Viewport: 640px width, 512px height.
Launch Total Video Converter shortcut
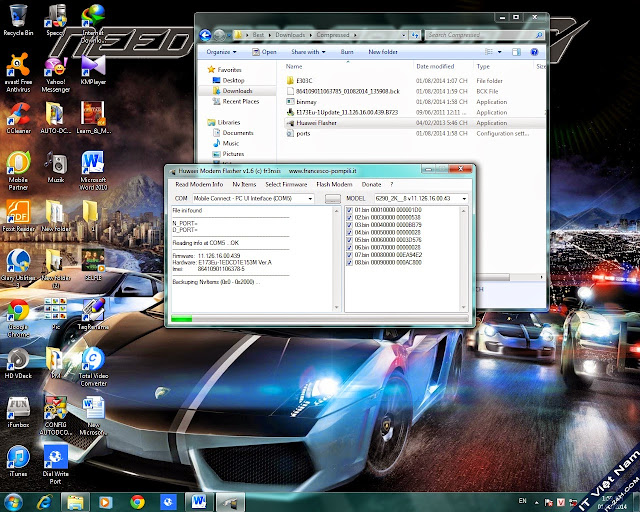93,367
